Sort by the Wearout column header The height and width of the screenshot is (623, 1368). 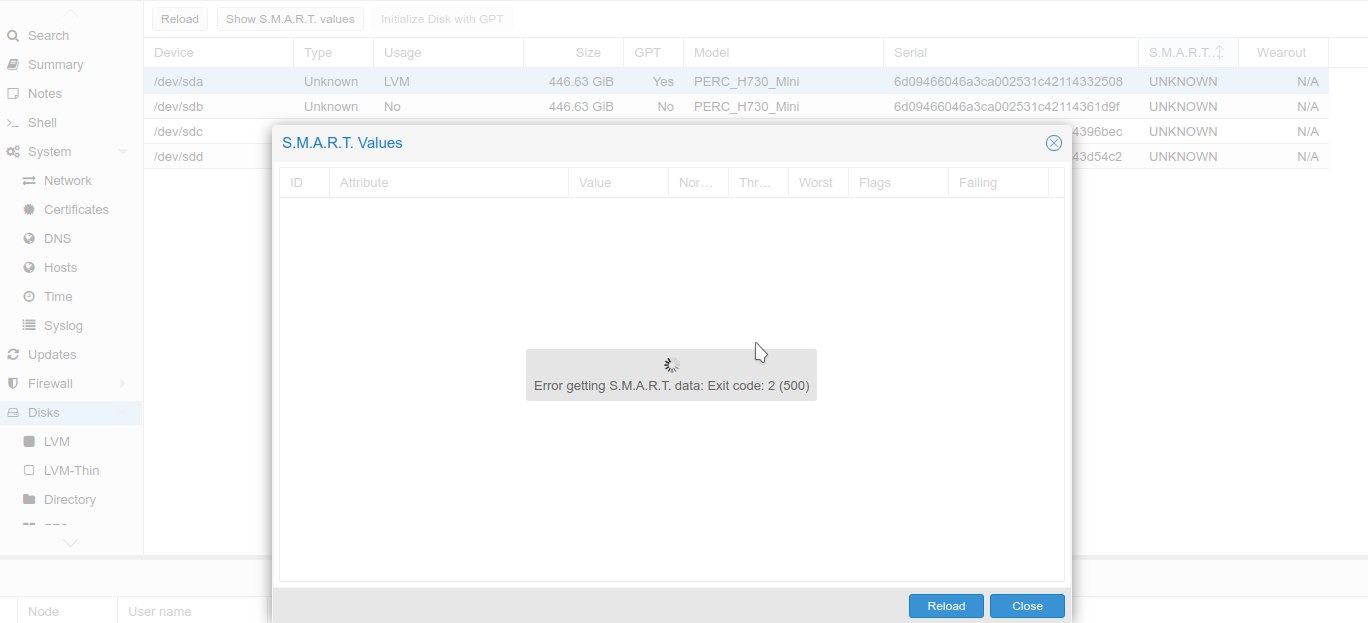coord(1283,53)
